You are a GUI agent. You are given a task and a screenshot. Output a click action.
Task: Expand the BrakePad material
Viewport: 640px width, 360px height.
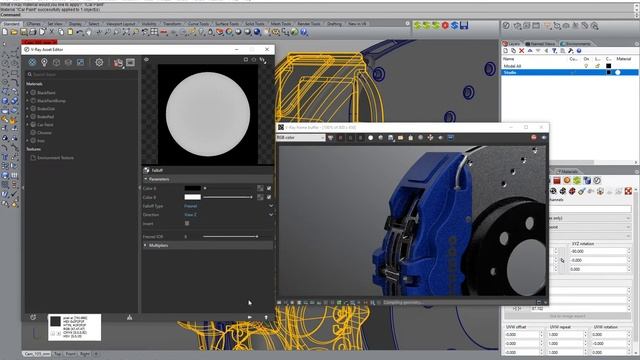(x=27, y=117)
